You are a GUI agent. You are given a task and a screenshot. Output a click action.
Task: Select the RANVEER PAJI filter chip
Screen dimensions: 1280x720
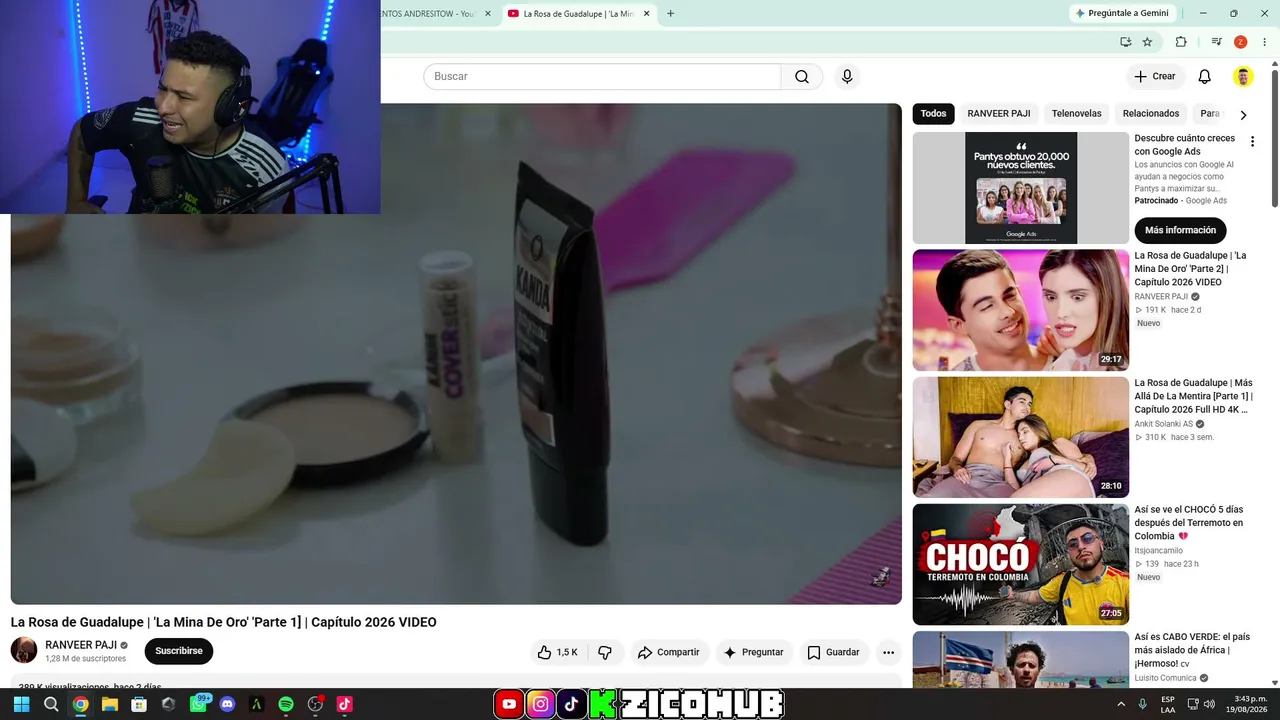pyautogui.click(x=998, y=114)
